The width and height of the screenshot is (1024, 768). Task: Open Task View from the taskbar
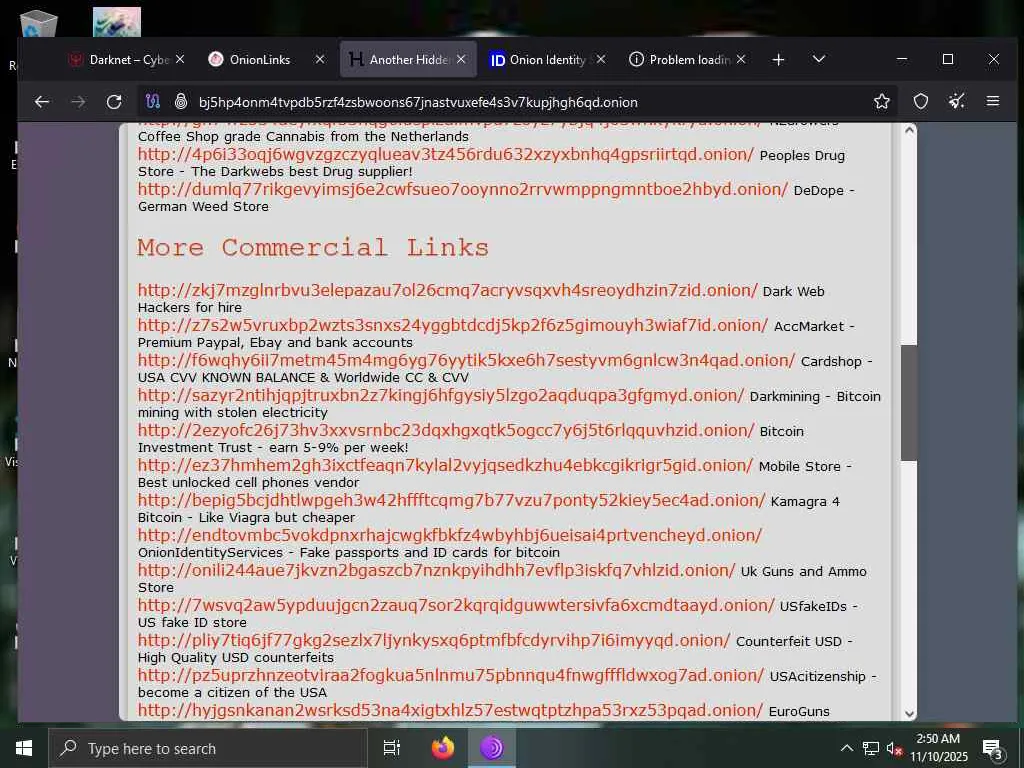pyautogui.click(x=392, y=748)
